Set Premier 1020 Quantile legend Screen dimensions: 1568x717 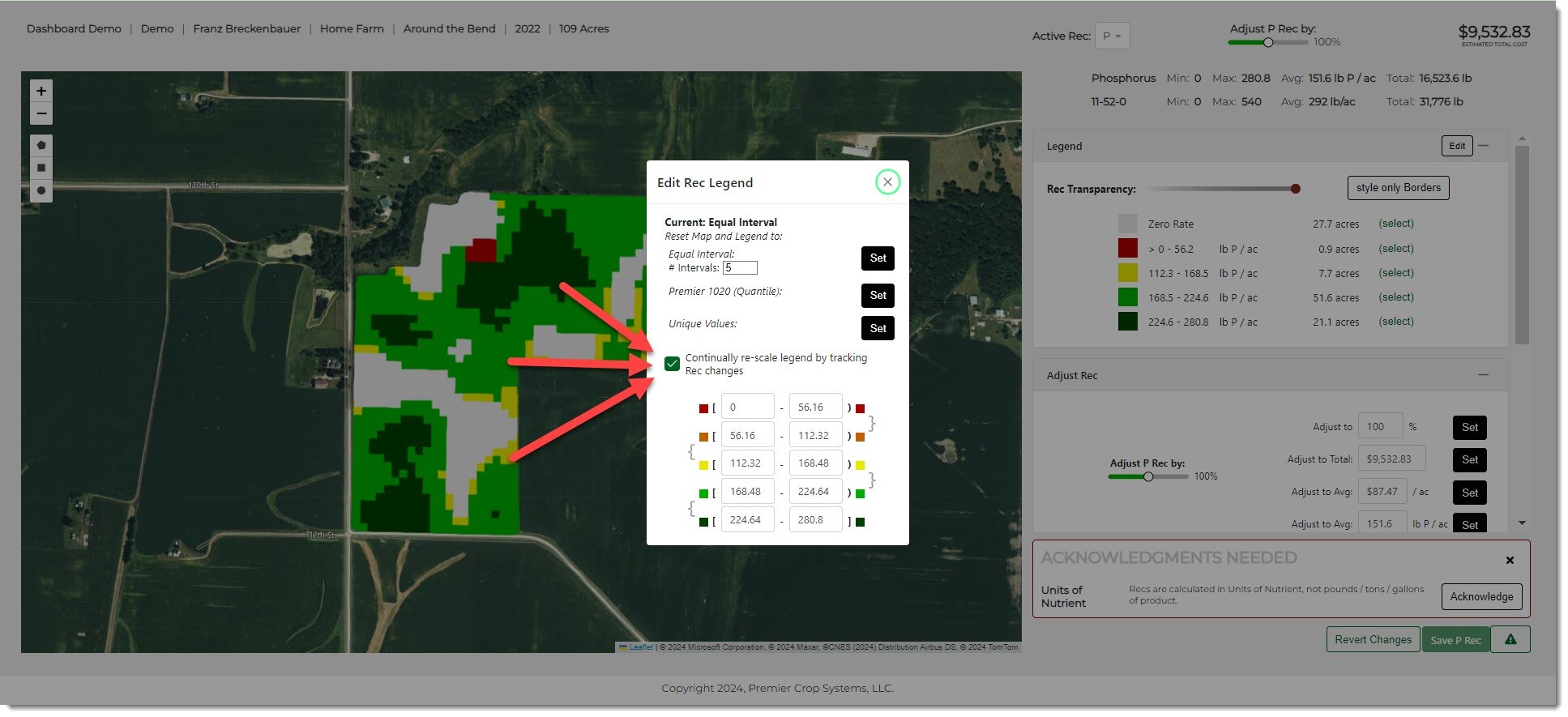(x=878, y=295)
